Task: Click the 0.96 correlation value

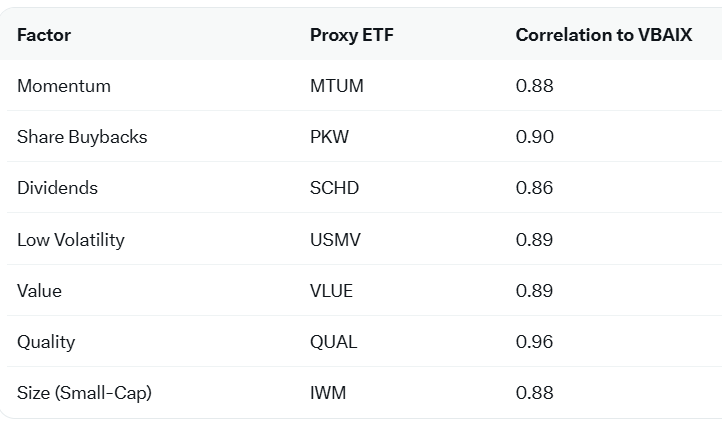Action: tap(534, 342)
